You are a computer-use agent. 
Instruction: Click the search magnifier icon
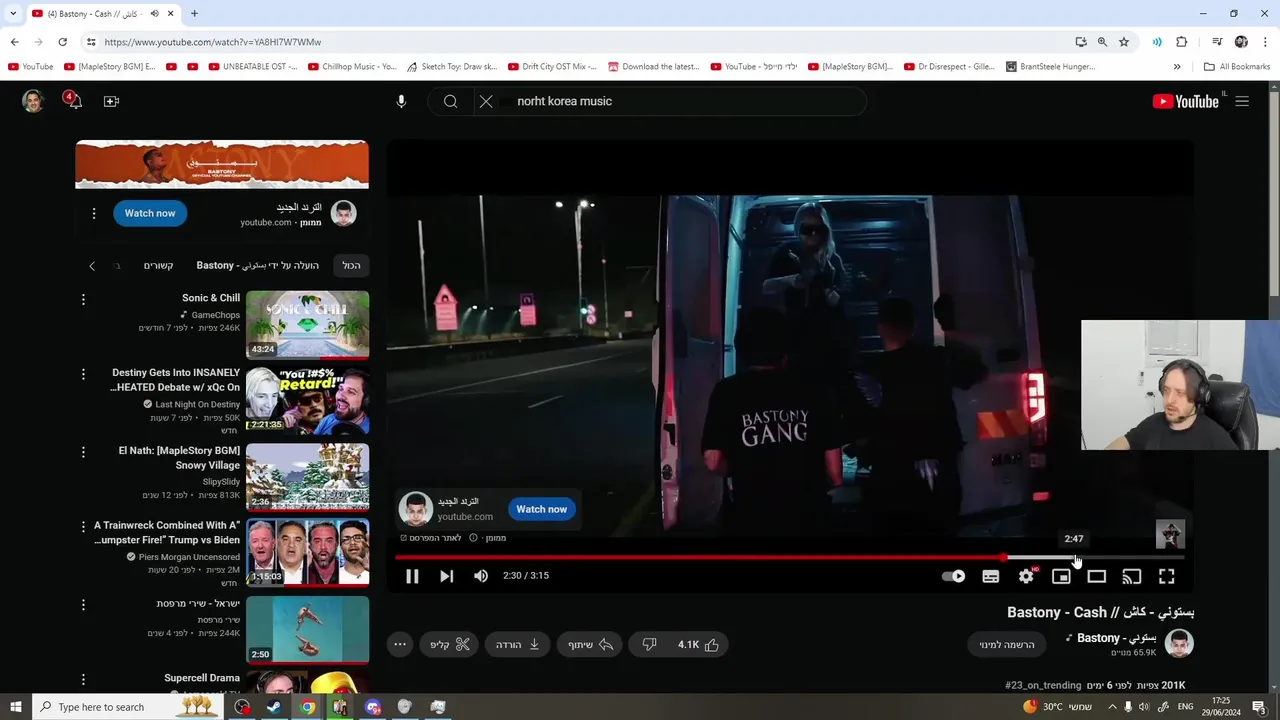tap(451, 101)
